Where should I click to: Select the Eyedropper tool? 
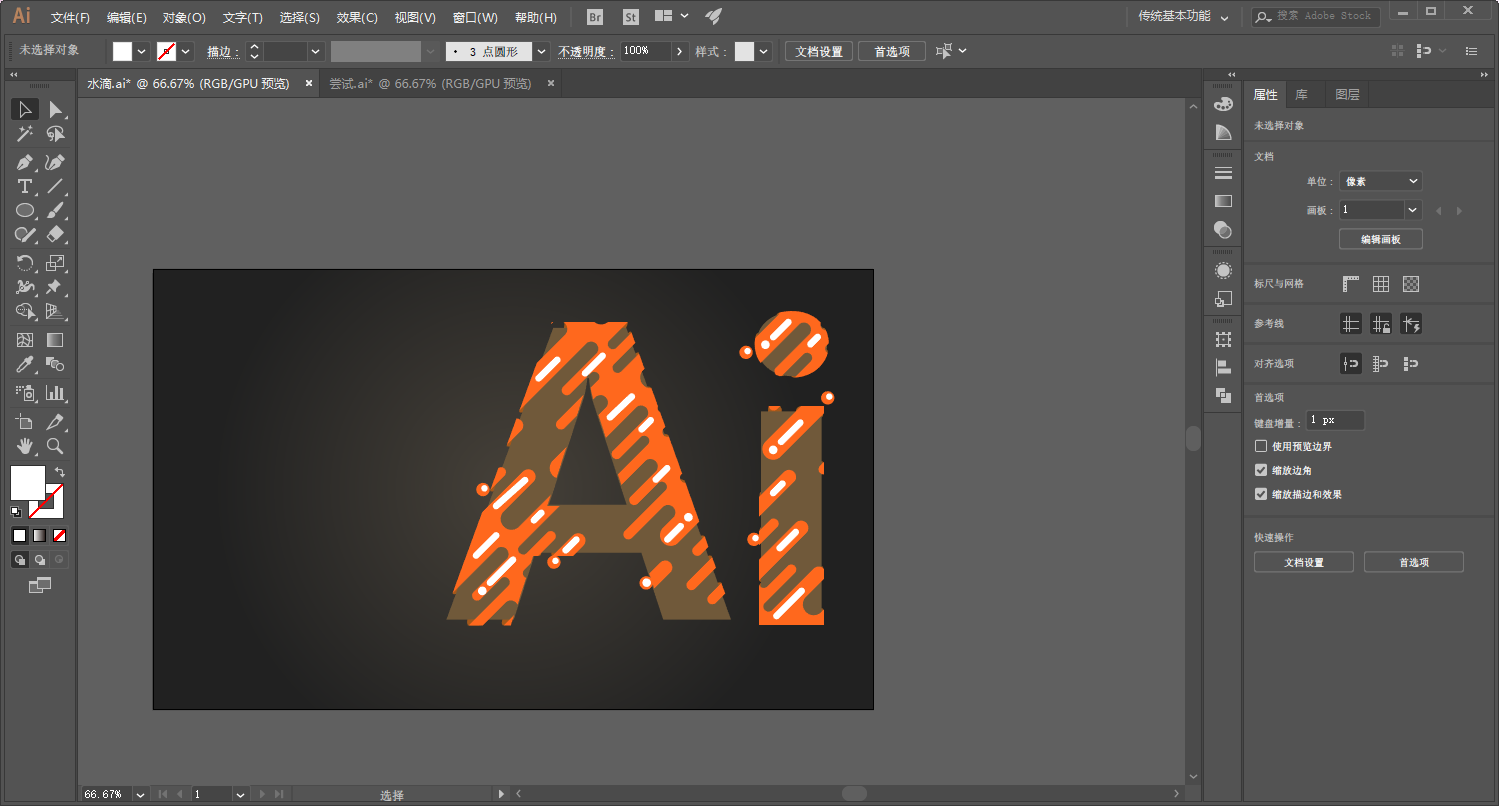(25, 364)
